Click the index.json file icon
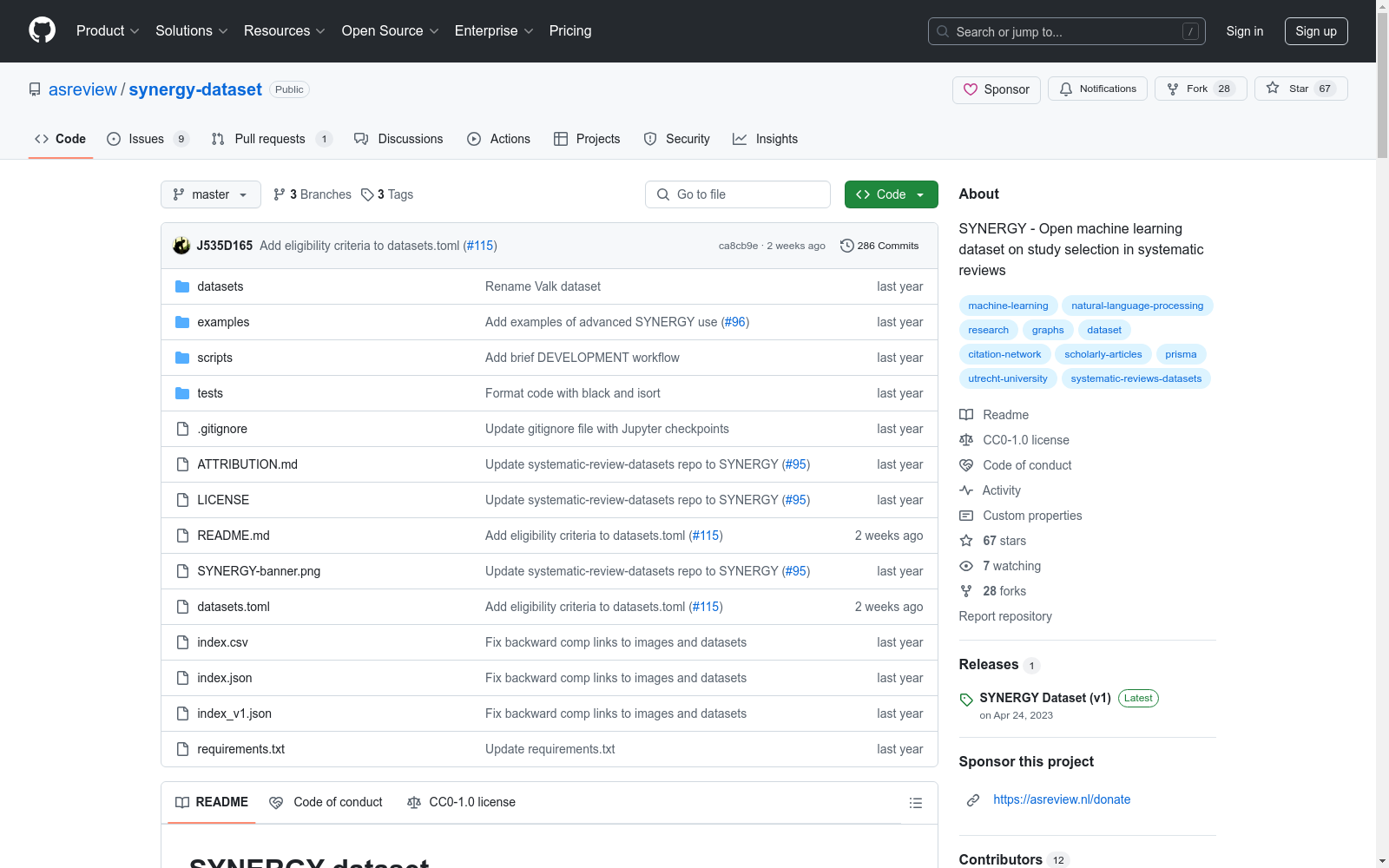This screenshot has height=868, width=1389. (182, 678)
